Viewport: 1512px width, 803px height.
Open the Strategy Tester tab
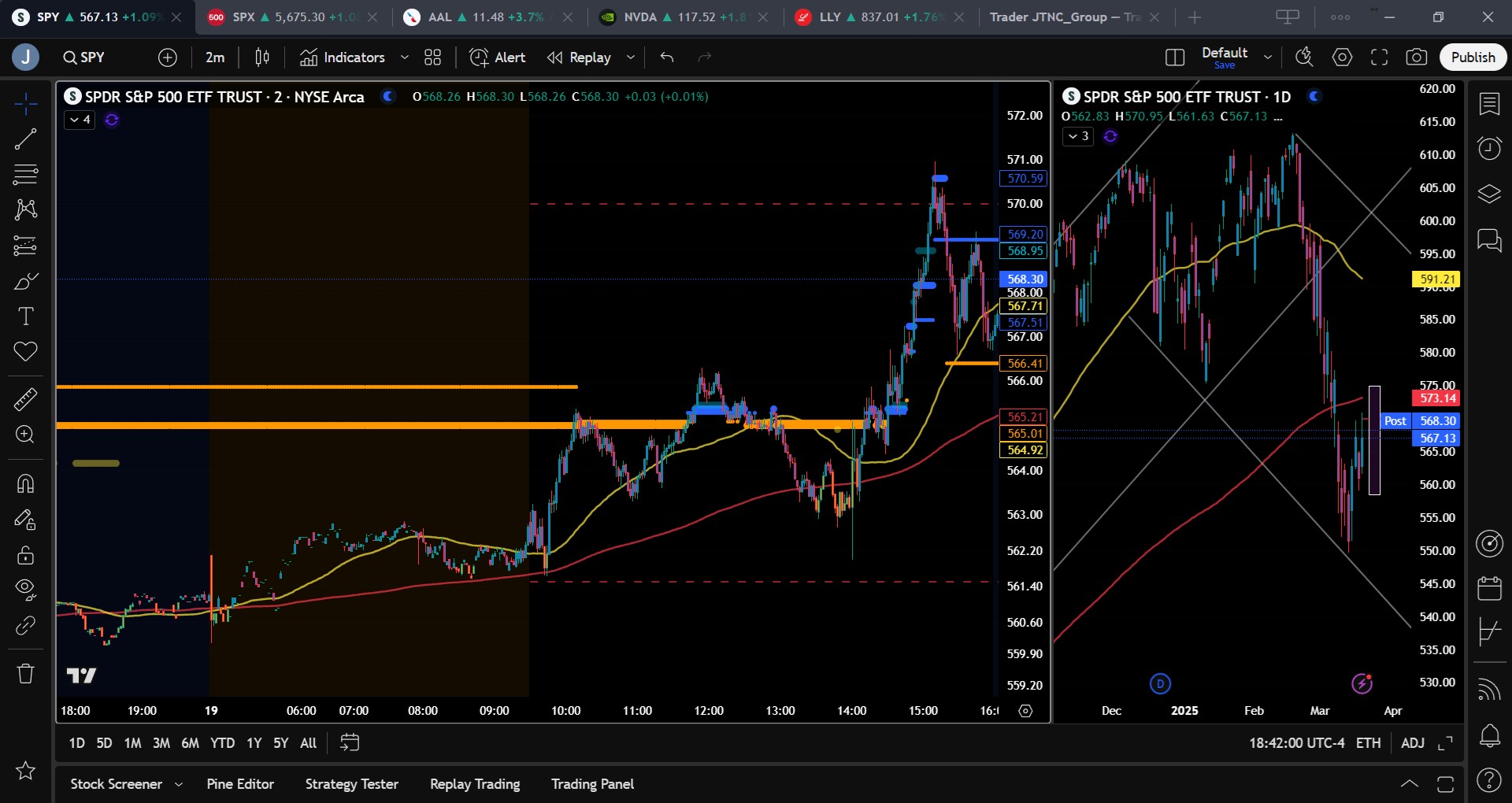(352, 784)
